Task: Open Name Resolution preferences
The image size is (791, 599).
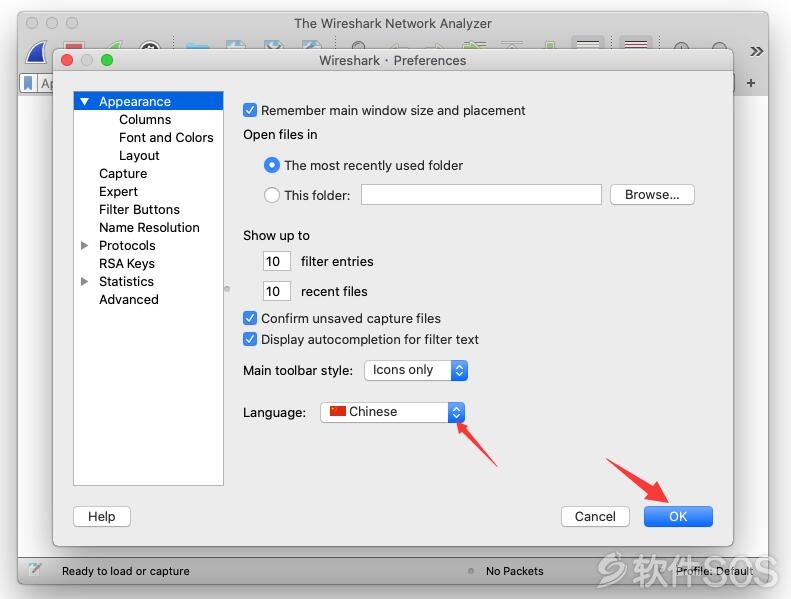Action: [x=149, y=228]
